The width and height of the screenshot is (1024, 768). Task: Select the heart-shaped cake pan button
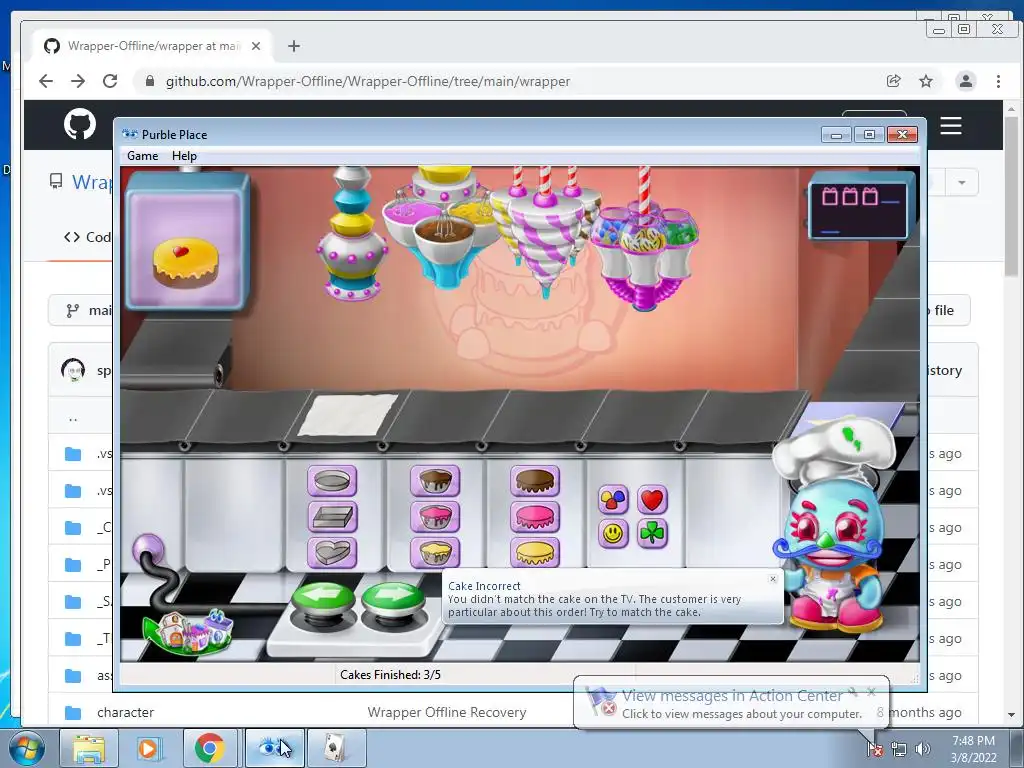[332, 553]
